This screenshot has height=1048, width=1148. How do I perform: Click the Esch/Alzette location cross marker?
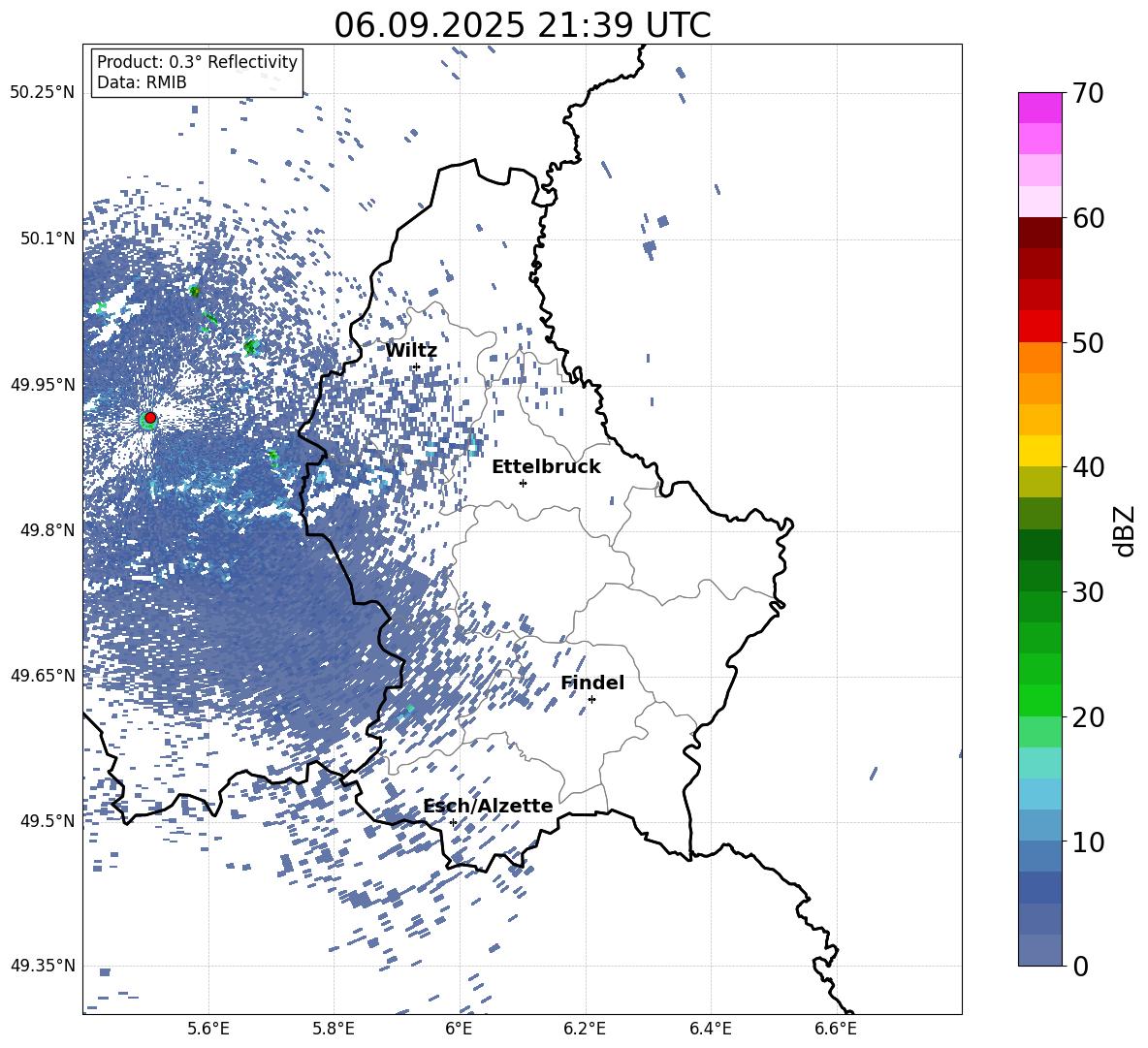pyautogui.click(x=453, y=822)
